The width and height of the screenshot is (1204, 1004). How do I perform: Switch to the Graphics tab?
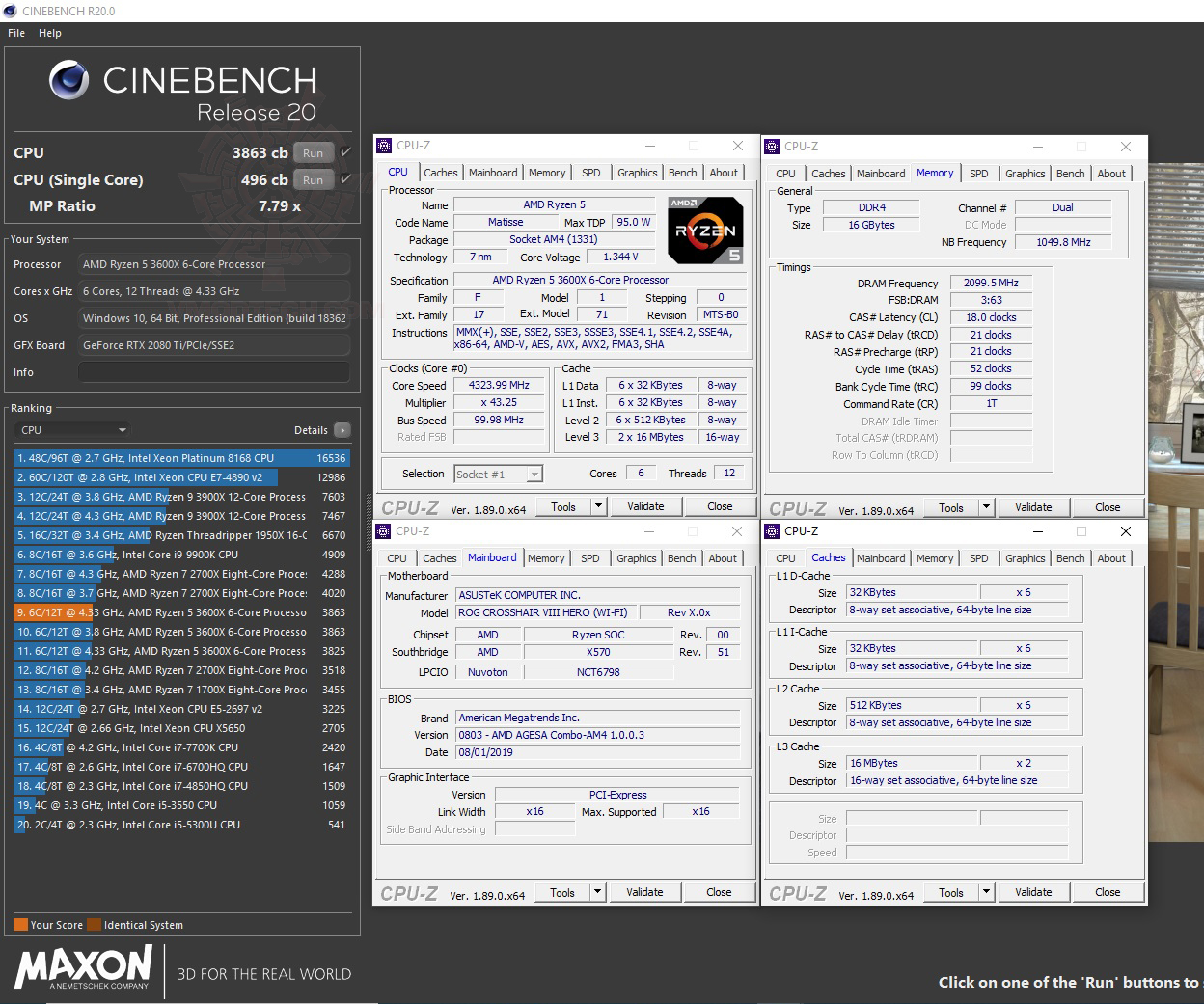click(x=637, y=172)
